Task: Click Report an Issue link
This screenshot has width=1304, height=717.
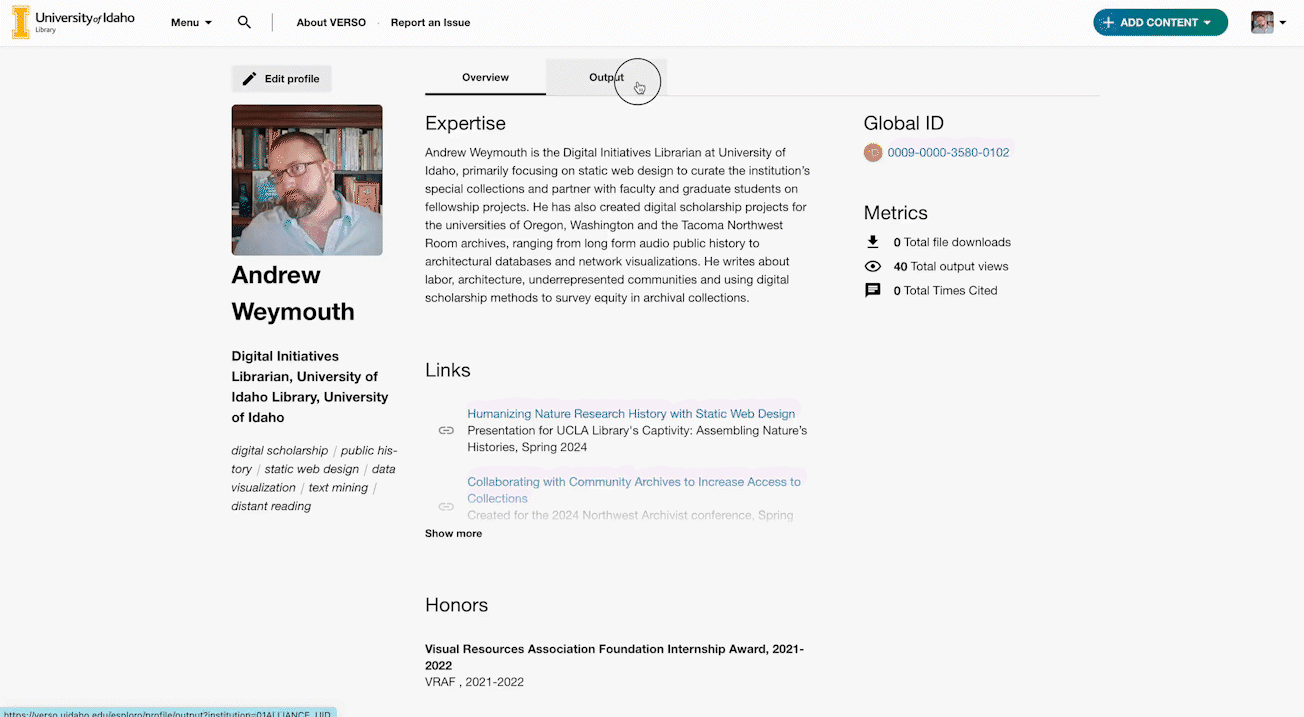Action: [x=430, y=22]
